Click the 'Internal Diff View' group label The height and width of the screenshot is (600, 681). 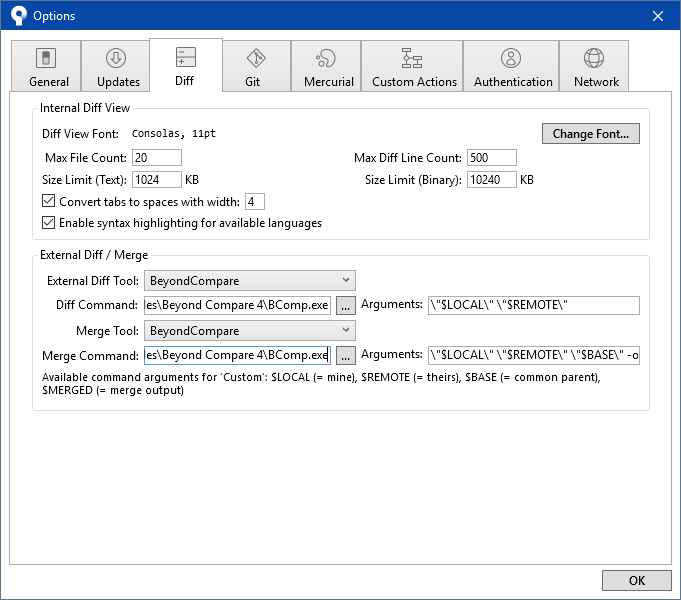coord(85,108)
